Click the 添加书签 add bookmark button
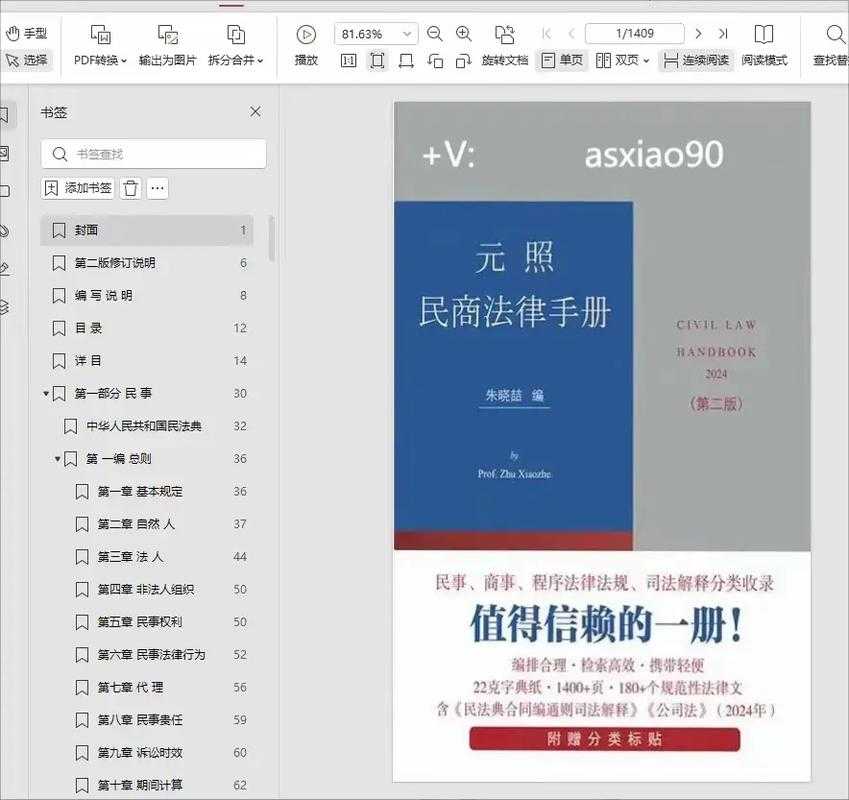Screen dimensions: 849x800 77,188
